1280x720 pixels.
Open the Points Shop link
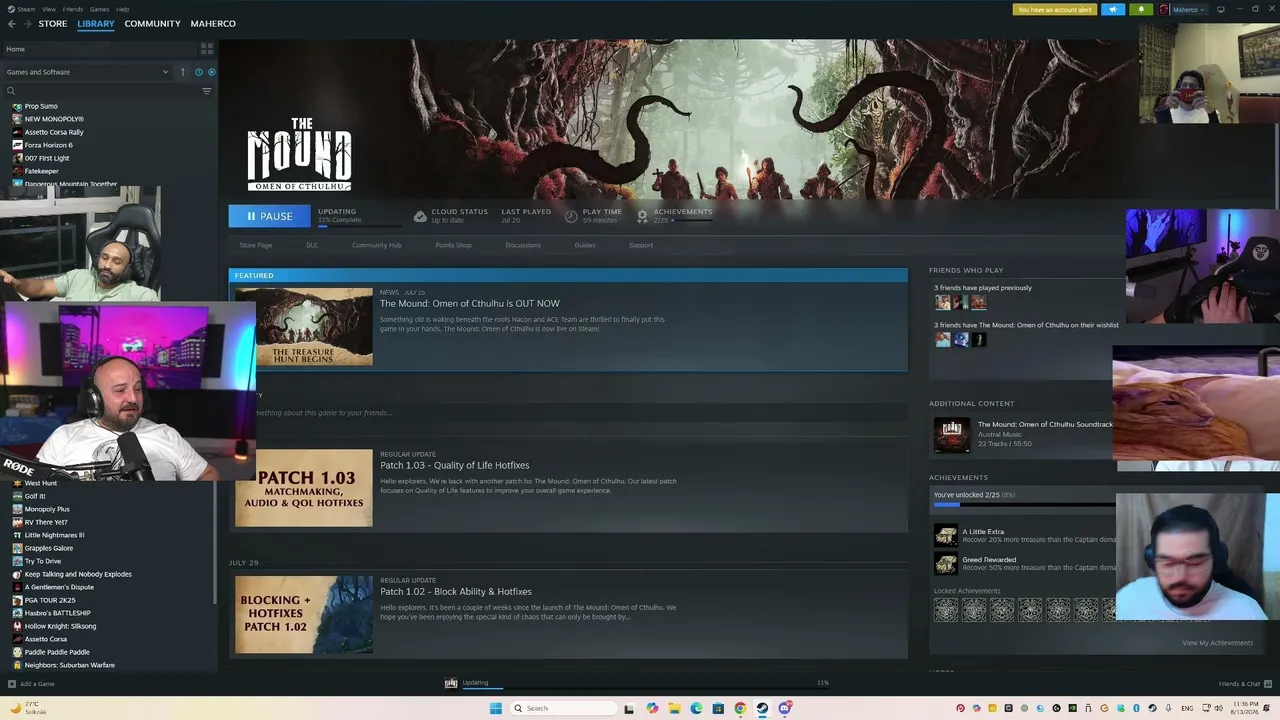[453, 245]
